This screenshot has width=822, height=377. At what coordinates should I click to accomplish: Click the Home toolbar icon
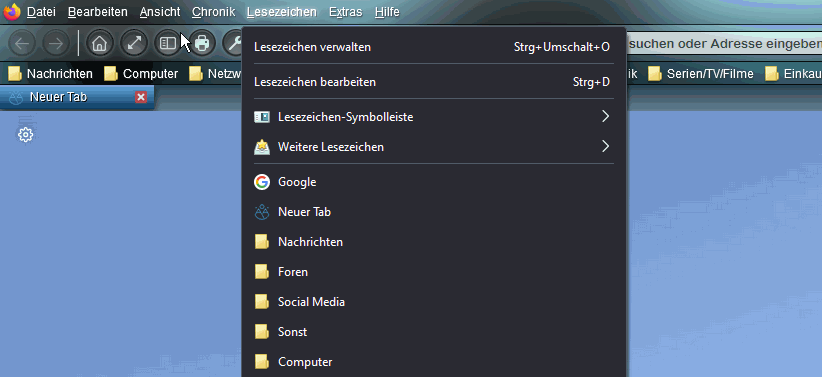point(99,44)
